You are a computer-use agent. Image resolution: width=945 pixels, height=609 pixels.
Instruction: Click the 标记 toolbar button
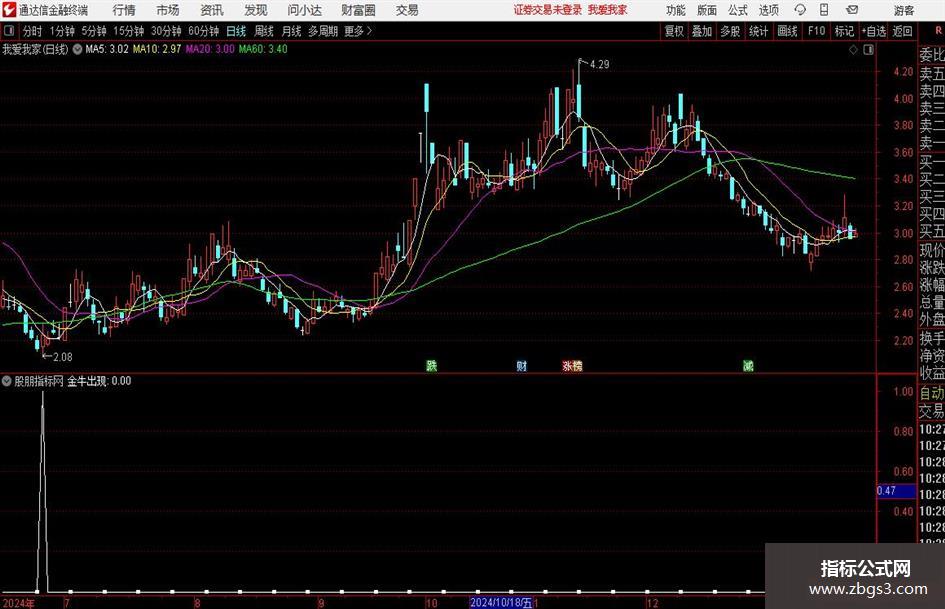click(x=844, y=31)
